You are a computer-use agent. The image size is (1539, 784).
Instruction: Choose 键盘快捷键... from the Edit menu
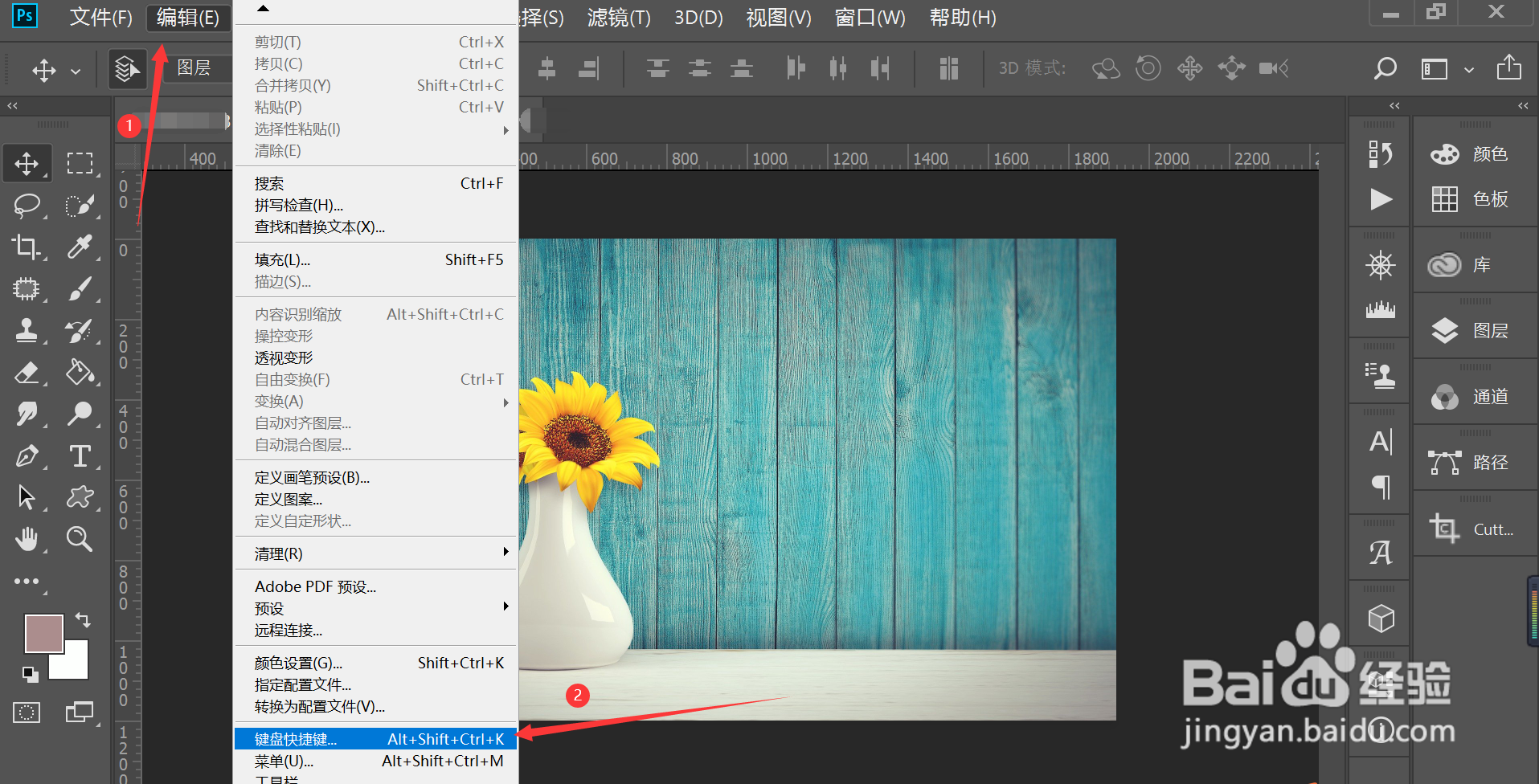coord(375,739)
